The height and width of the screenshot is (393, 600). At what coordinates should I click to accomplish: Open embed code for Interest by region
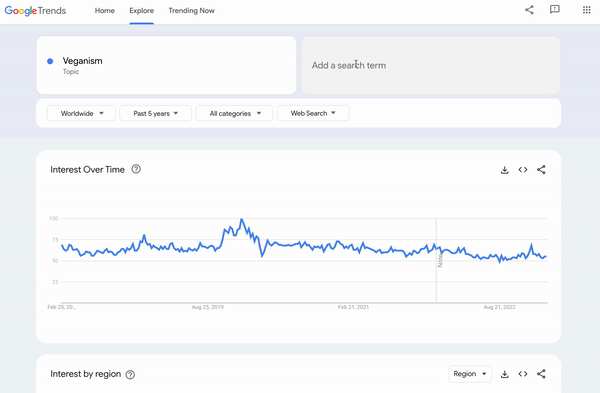coord(523,374)
